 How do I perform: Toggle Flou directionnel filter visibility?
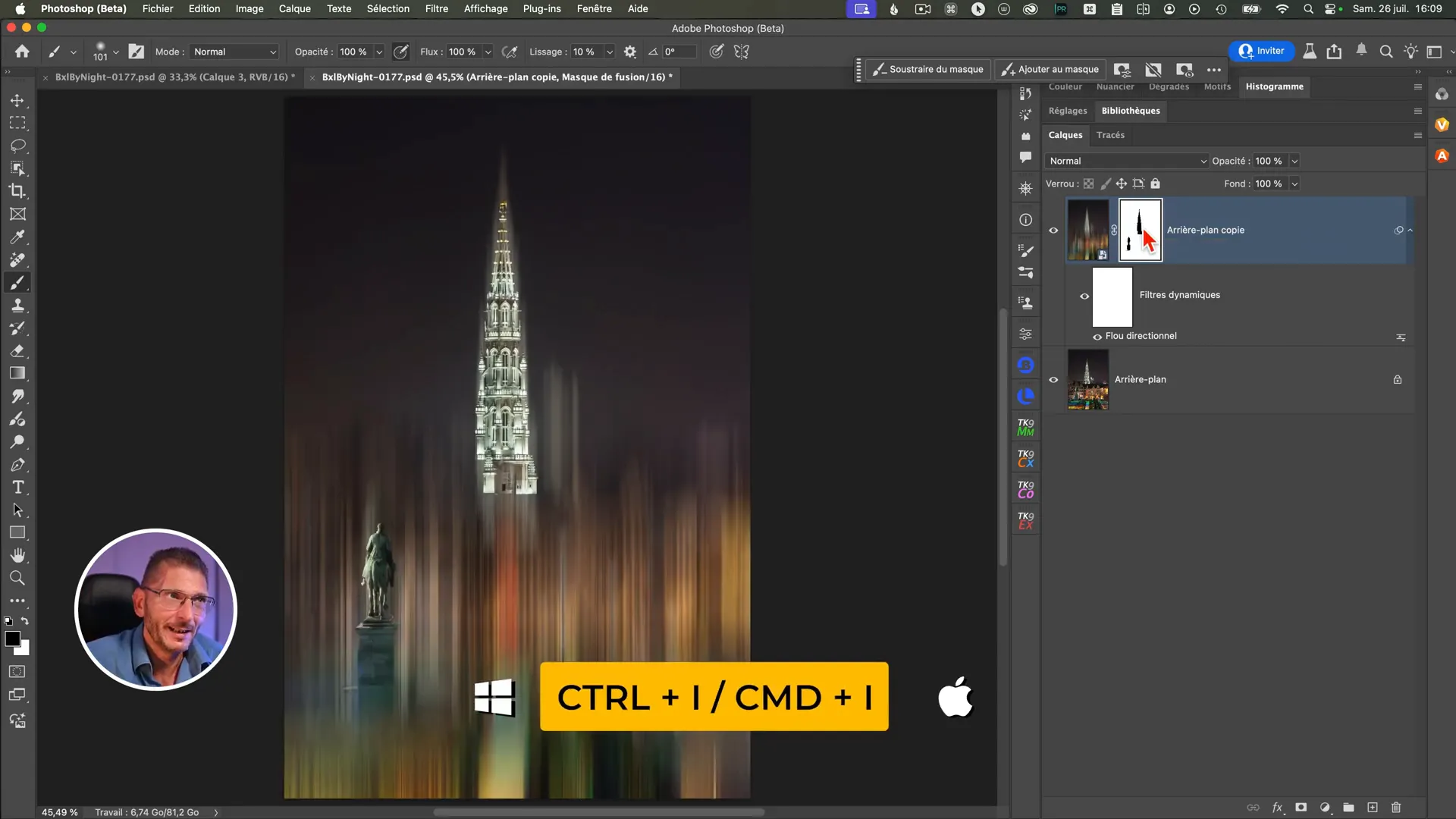(x=1097, y=337)
